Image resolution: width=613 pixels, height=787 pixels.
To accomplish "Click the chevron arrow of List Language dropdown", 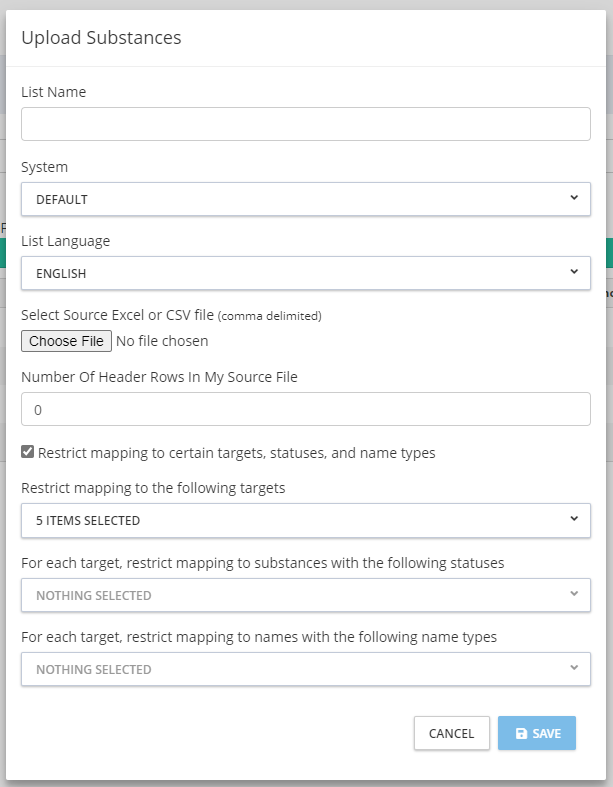I will coord(574,272).
